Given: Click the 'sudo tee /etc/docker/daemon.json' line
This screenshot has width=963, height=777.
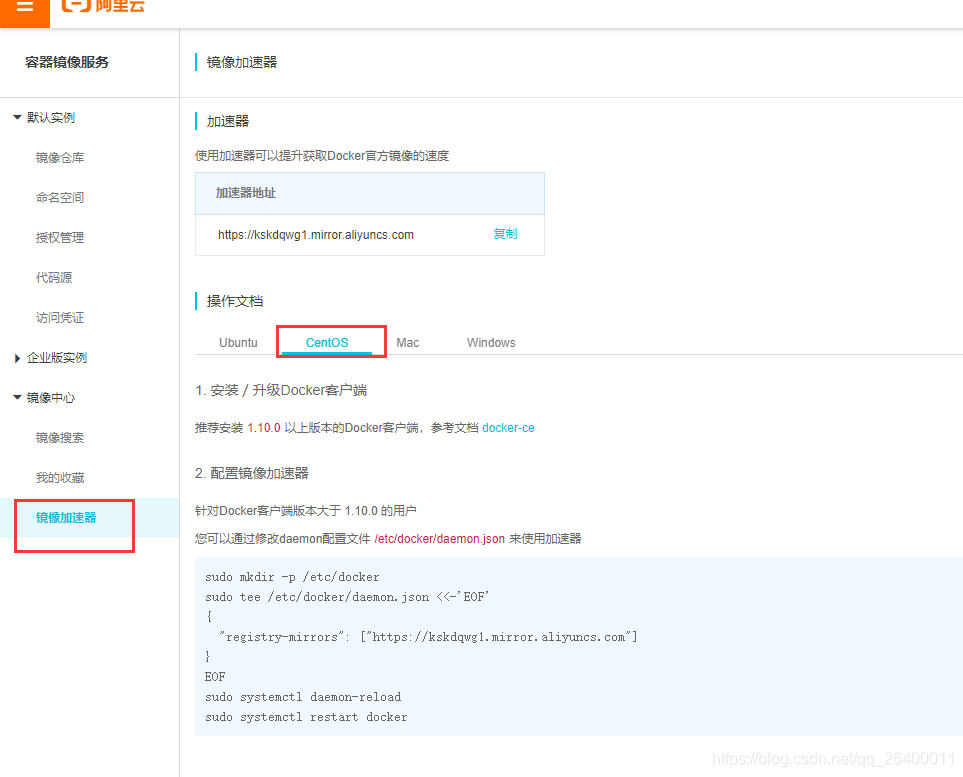Looking at the screenshot, I should pos(347,597).
